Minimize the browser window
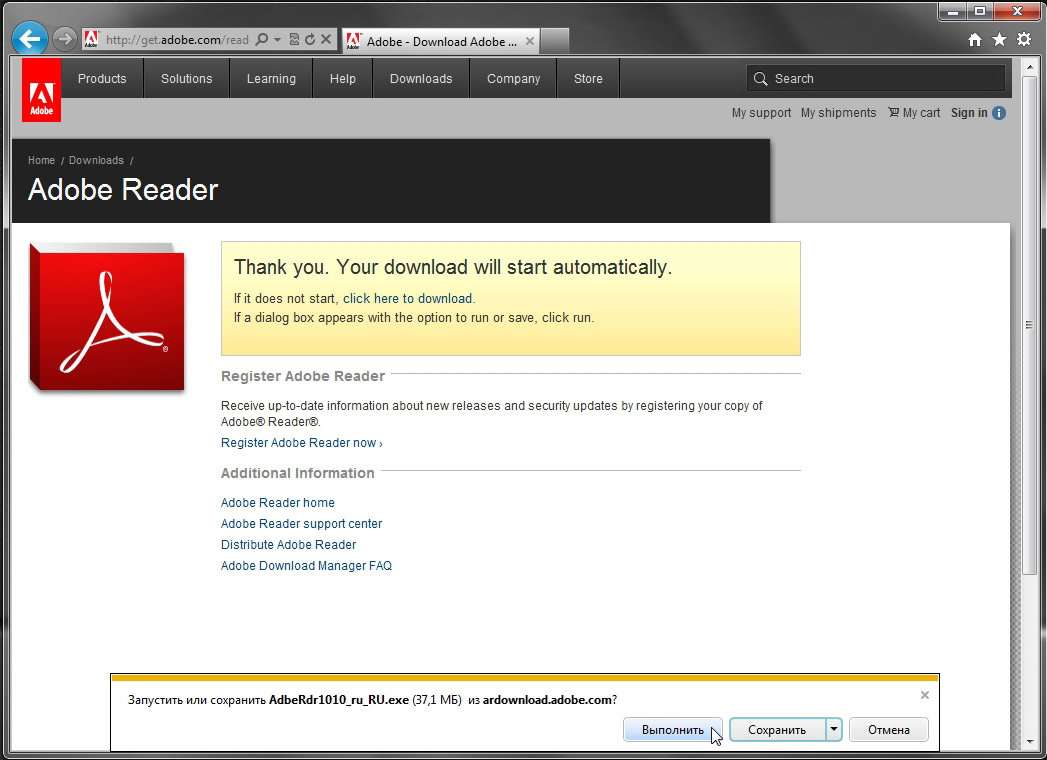Image resolution: width=1047 pixels, height=760 pixels. [x=953, y=11]
